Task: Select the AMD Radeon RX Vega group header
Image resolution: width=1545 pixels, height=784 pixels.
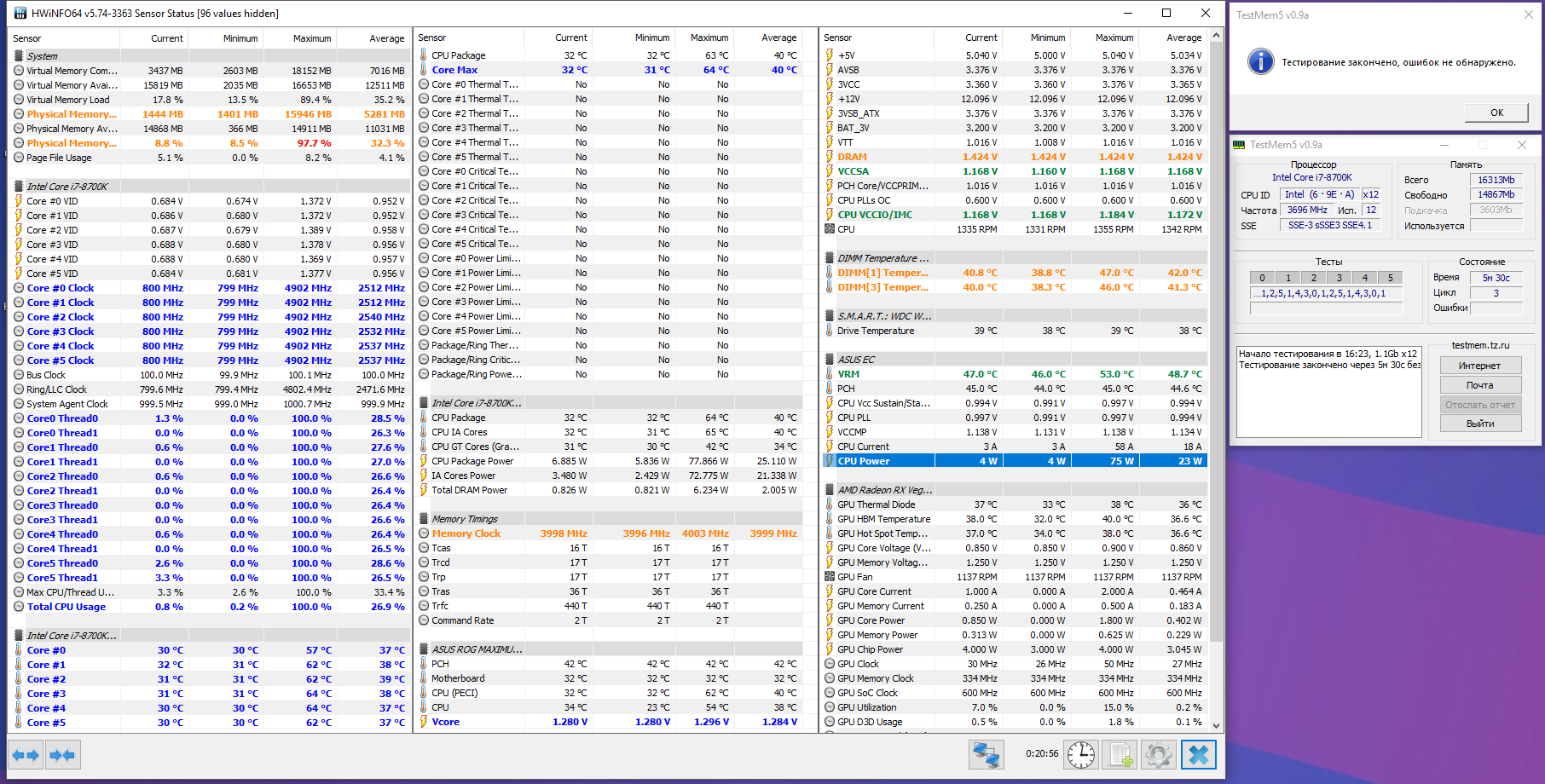Action: 1015,490
